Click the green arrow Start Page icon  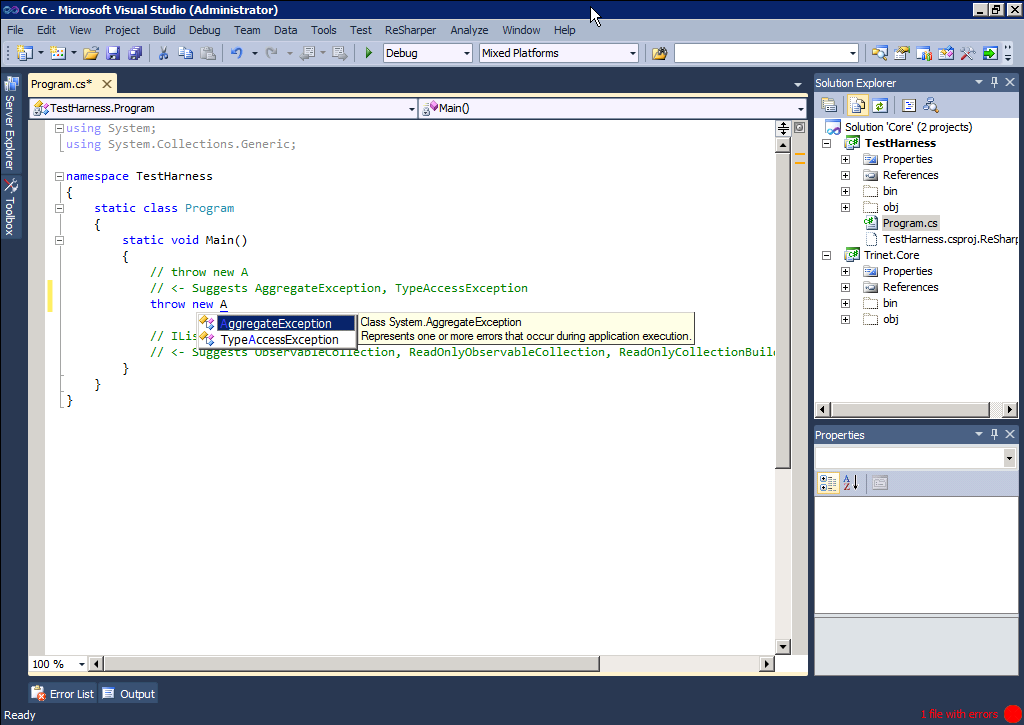[x=990, y=53]
